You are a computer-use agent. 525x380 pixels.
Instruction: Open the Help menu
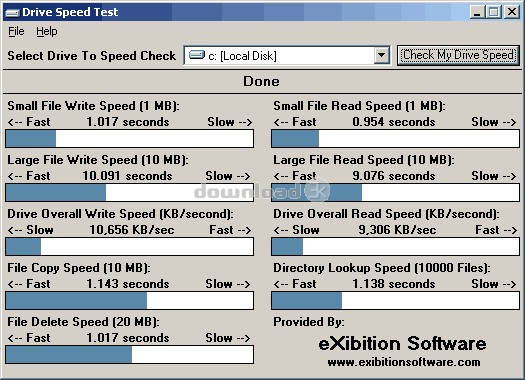pos(47,31)
